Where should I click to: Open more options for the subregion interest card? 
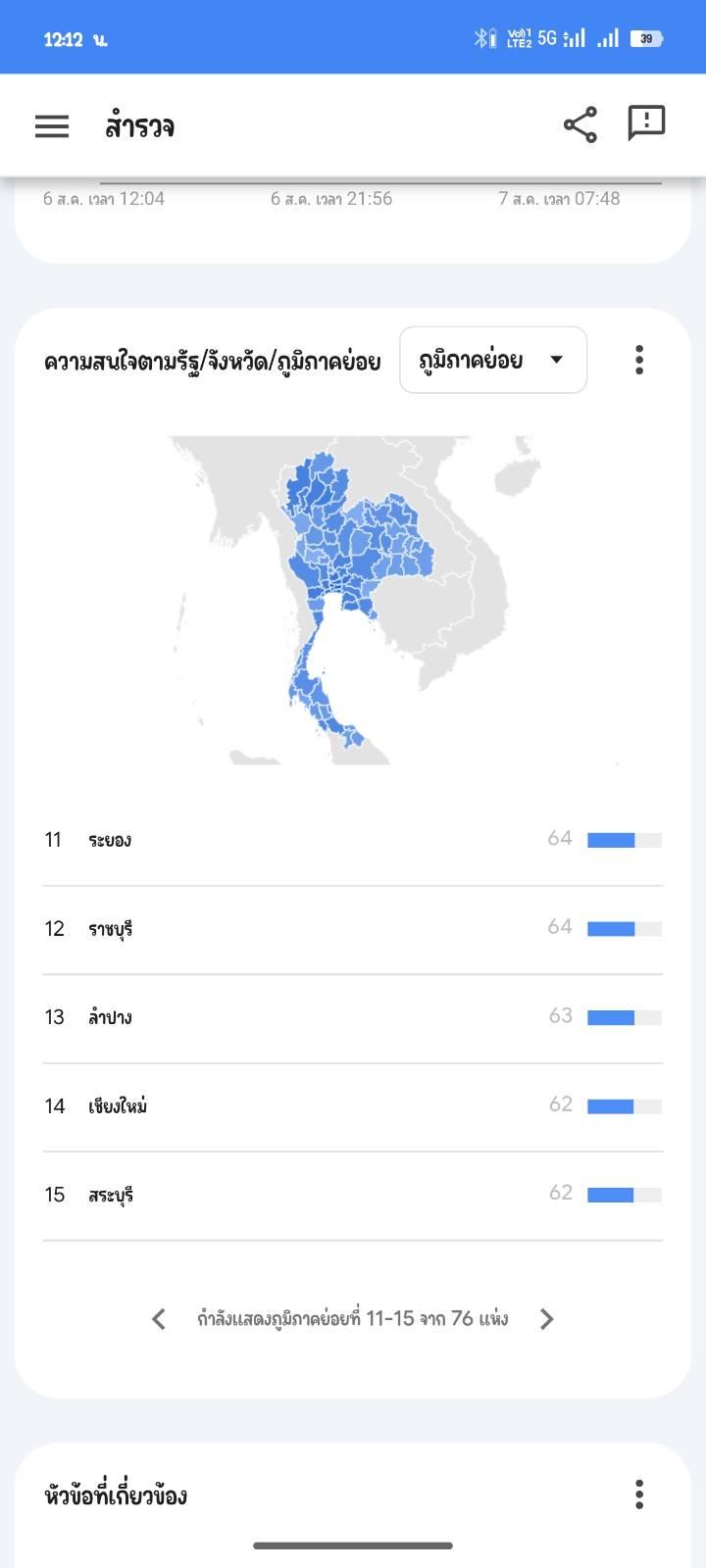[x=639, y=360]
